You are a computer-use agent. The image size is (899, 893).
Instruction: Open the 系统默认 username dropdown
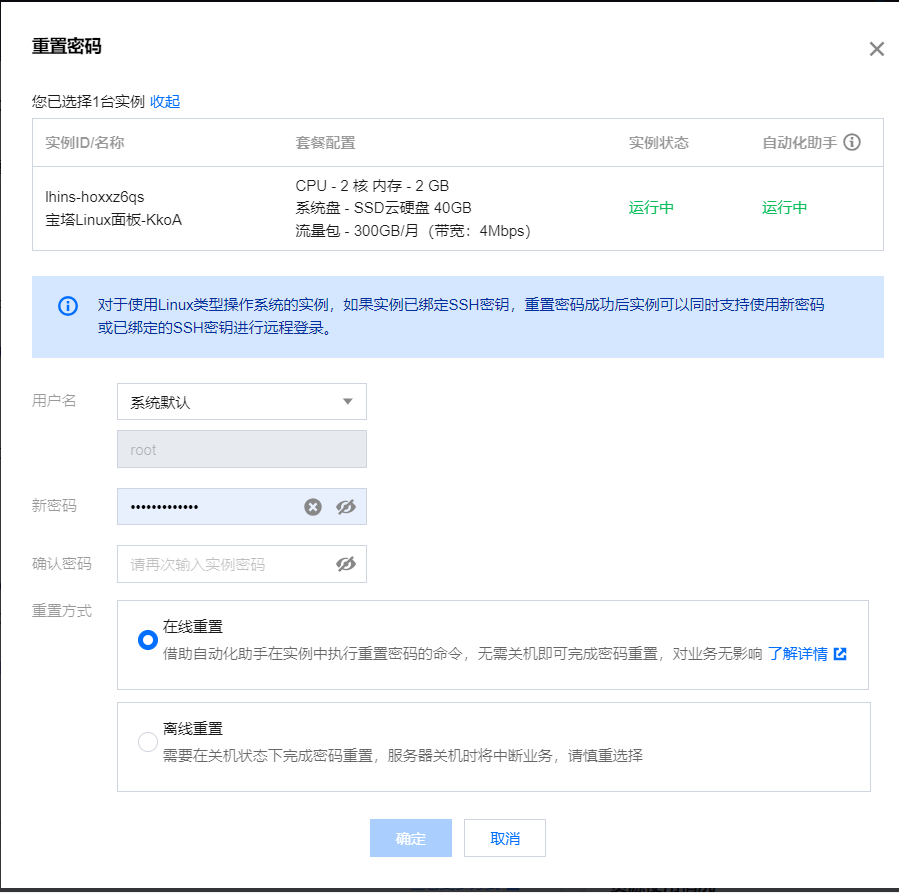[x=241, y=401]
